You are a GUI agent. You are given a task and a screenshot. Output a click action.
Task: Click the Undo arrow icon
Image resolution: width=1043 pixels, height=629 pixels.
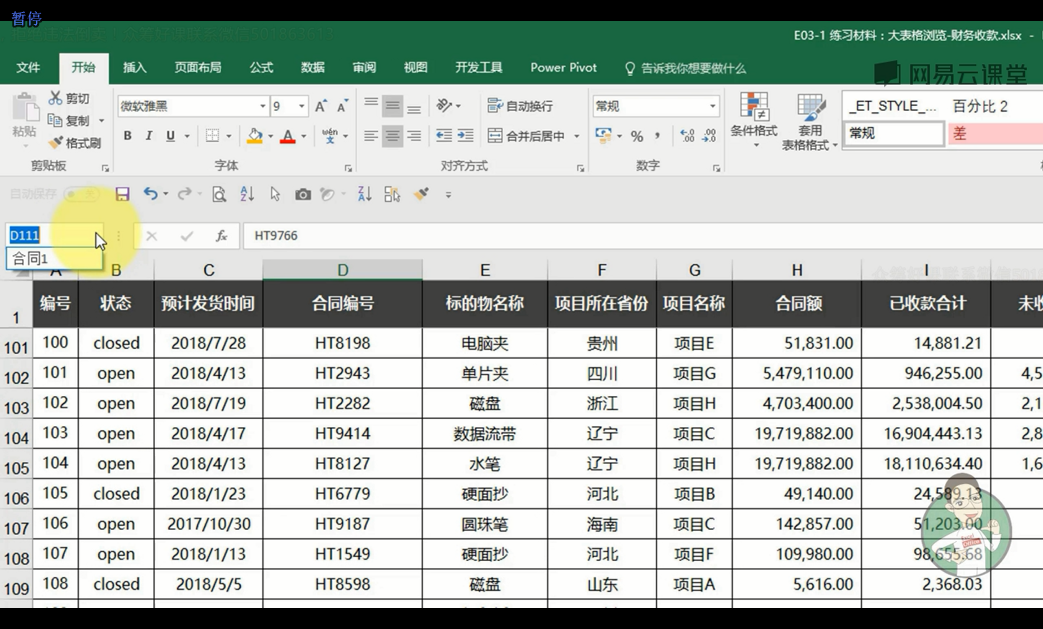(150, 193)
